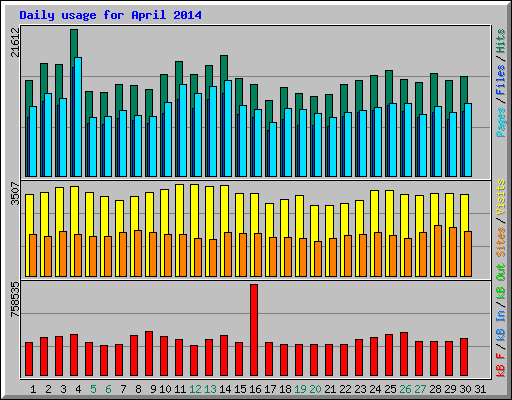Click day label 22 on the x-axis
The width and height of the screenshot is (512, 400).
click(345, 389)
